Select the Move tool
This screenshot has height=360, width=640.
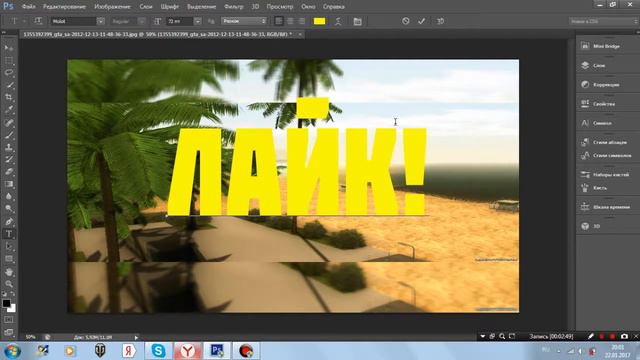coord(9,48)
